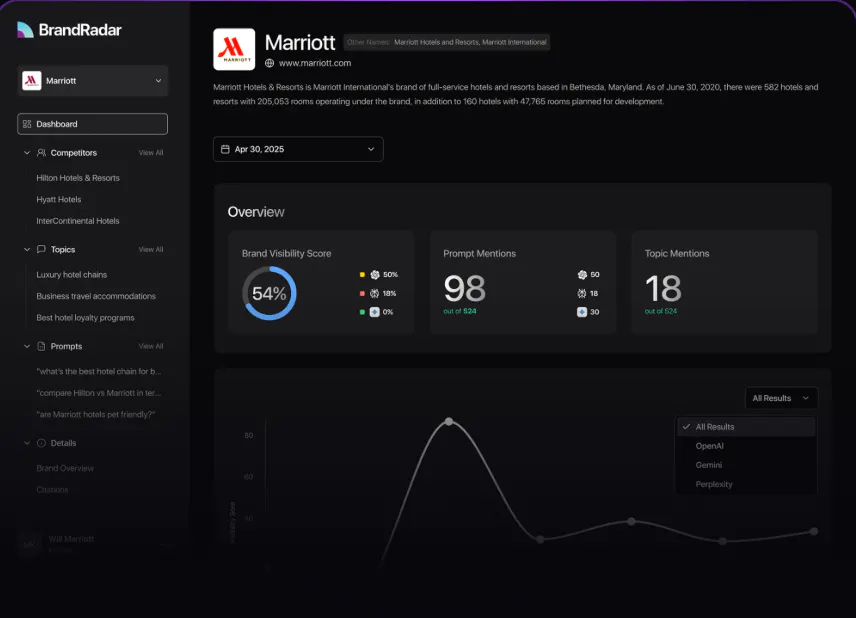
Task: Open prompt "what's the best hotel chain"
Action: 99,371
